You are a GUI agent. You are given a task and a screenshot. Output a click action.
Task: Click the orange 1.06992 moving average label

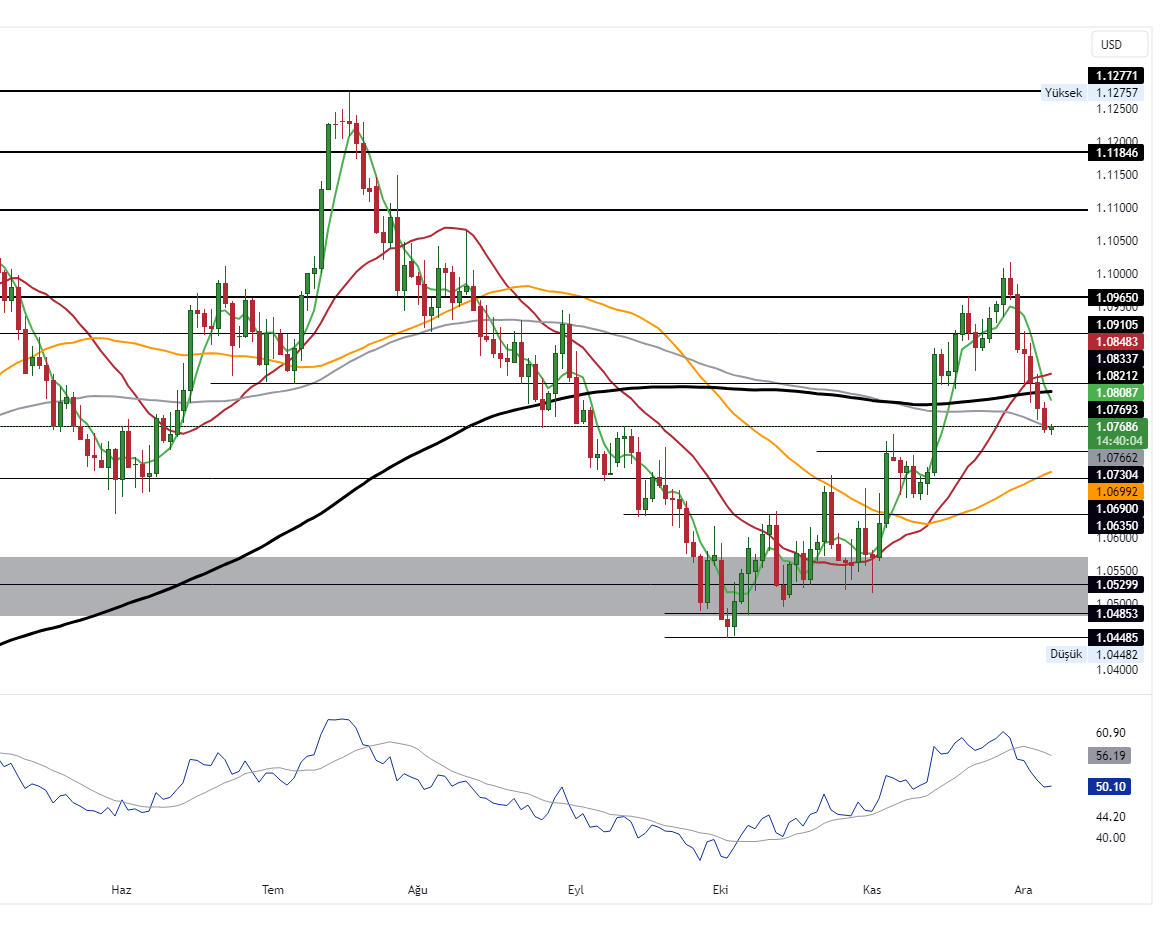1117,492
